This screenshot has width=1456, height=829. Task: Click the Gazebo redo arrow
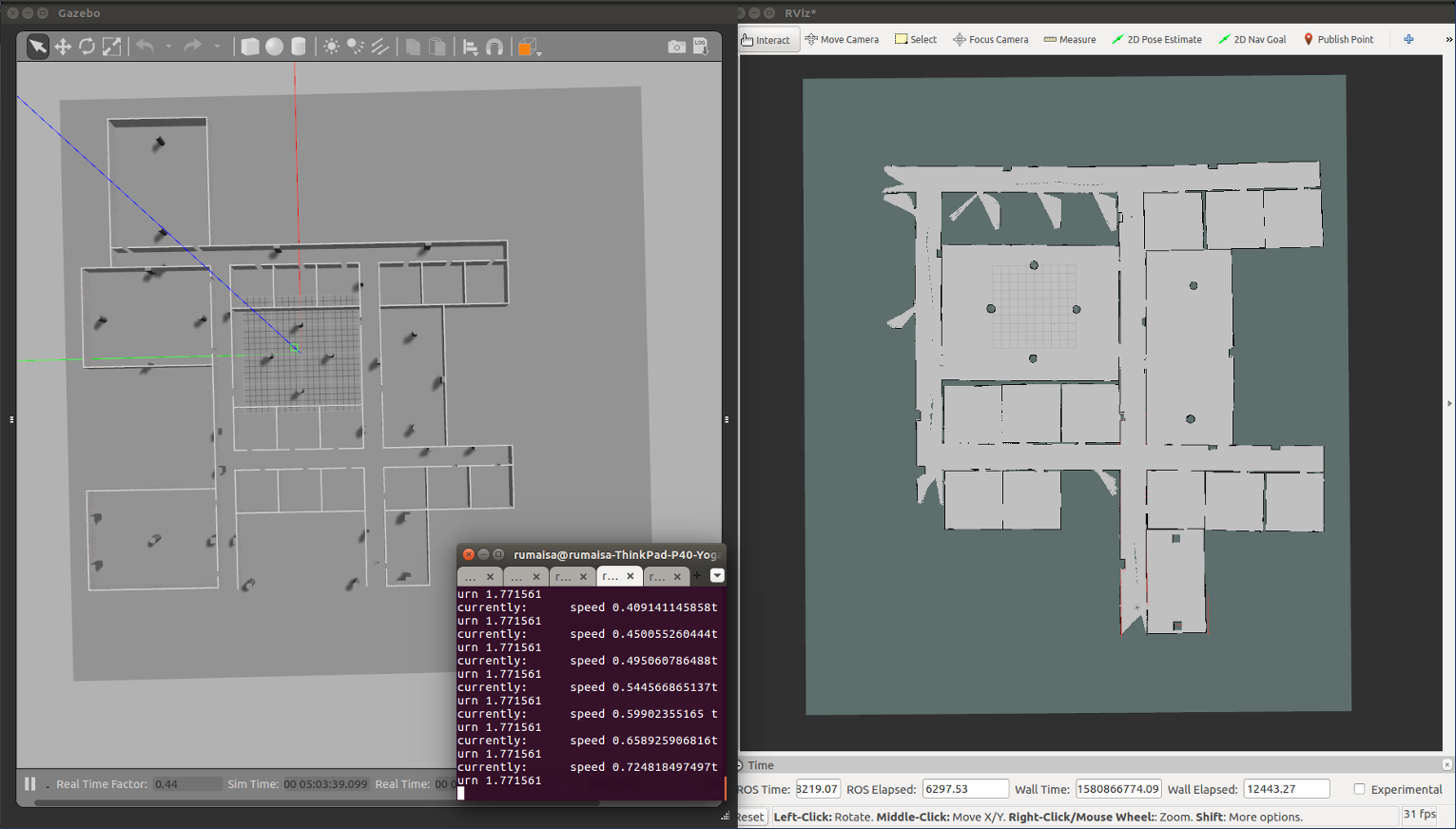[193, 46]
